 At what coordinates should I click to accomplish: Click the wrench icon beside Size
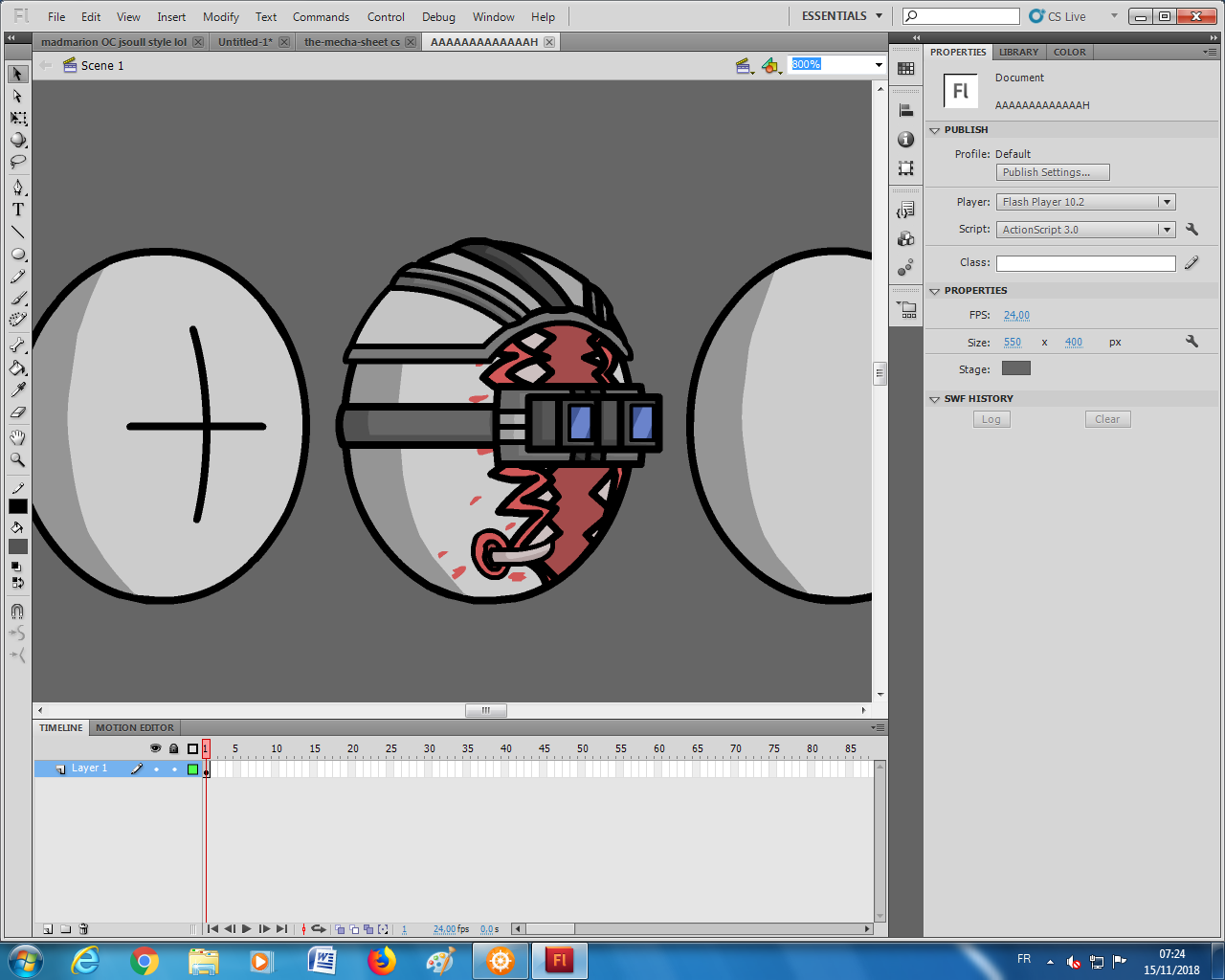coord(1192,342)
